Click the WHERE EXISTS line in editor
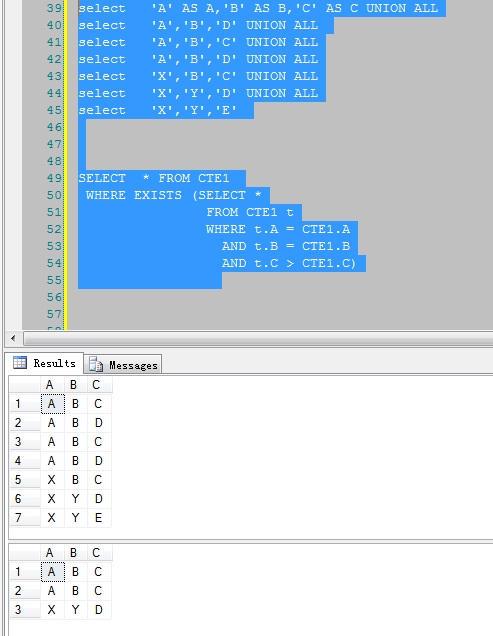 (x=173, y=195)
